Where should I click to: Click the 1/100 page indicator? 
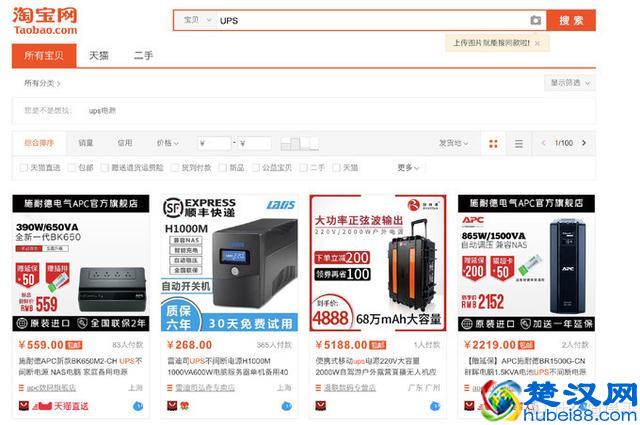point(564,143)
